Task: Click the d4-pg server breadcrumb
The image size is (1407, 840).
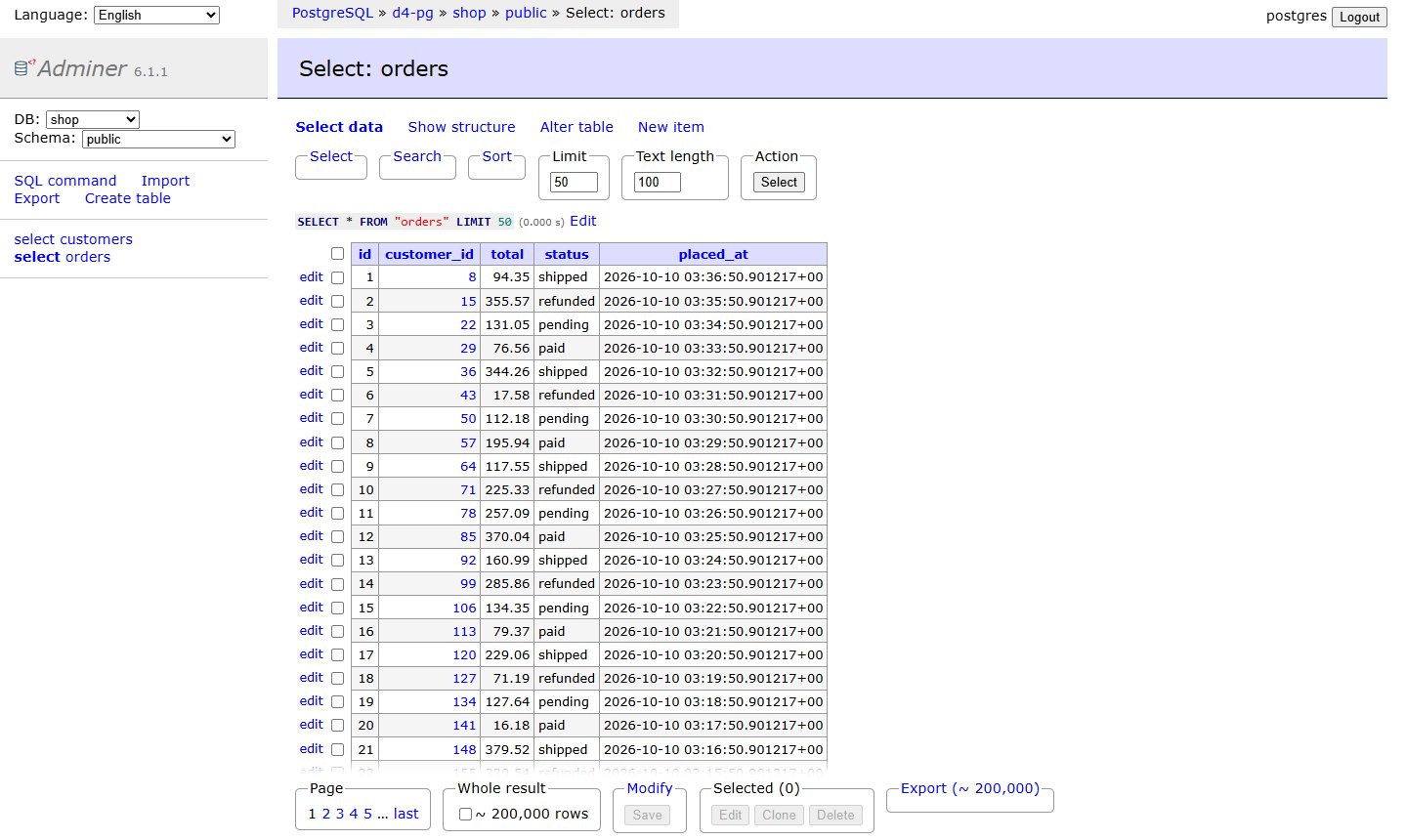Action: coord(412,13)
